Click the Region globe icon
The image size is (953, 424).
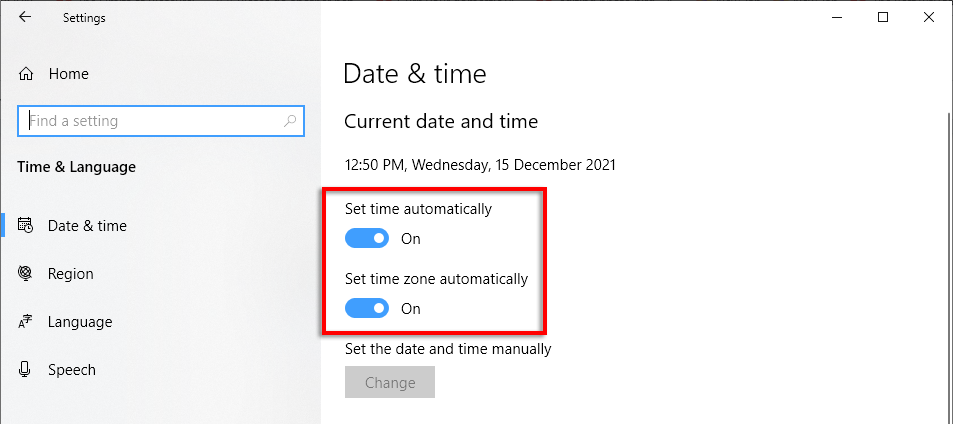coord(27,274)
